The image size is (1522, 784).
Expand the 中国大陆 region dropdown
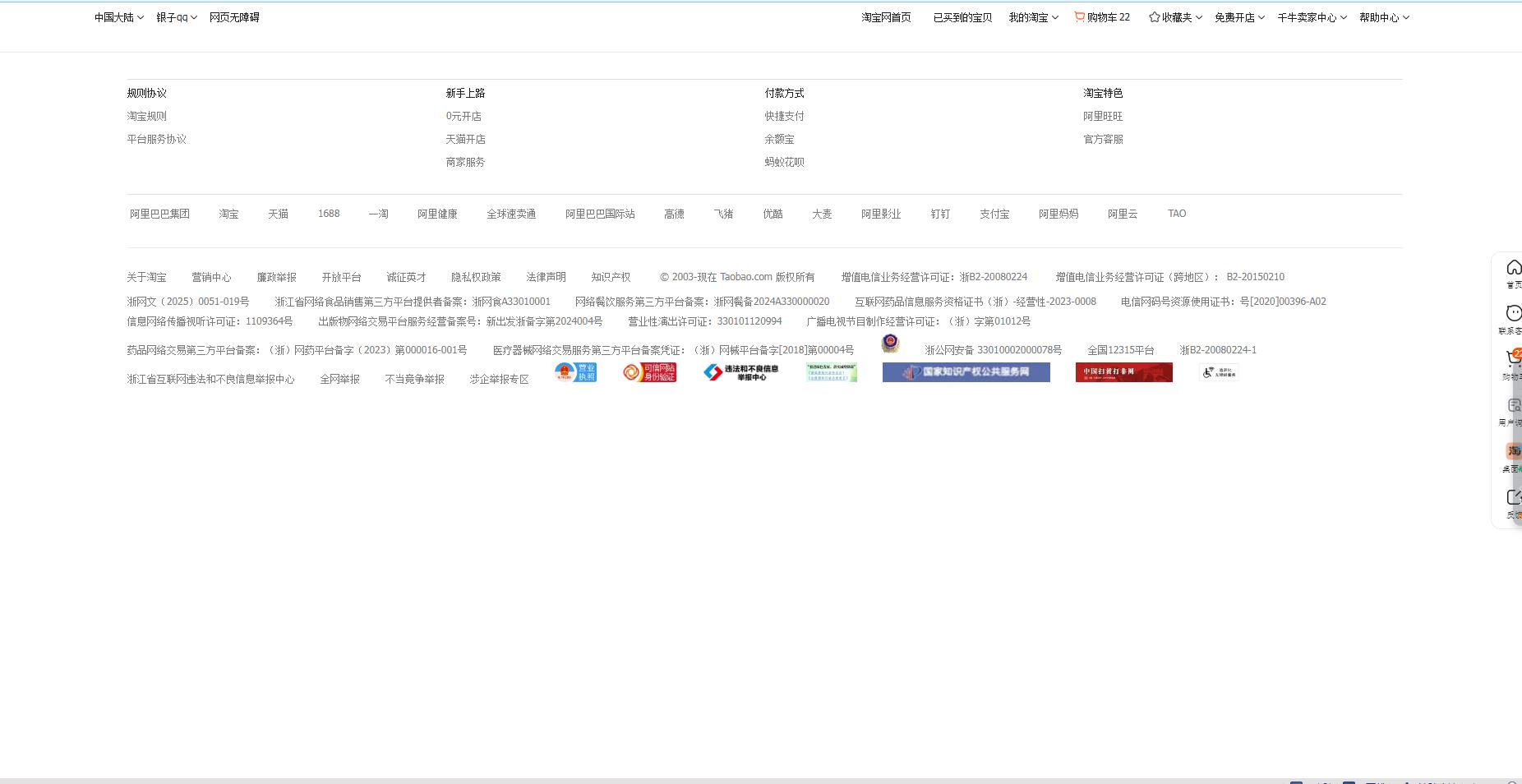pos(118,17)
